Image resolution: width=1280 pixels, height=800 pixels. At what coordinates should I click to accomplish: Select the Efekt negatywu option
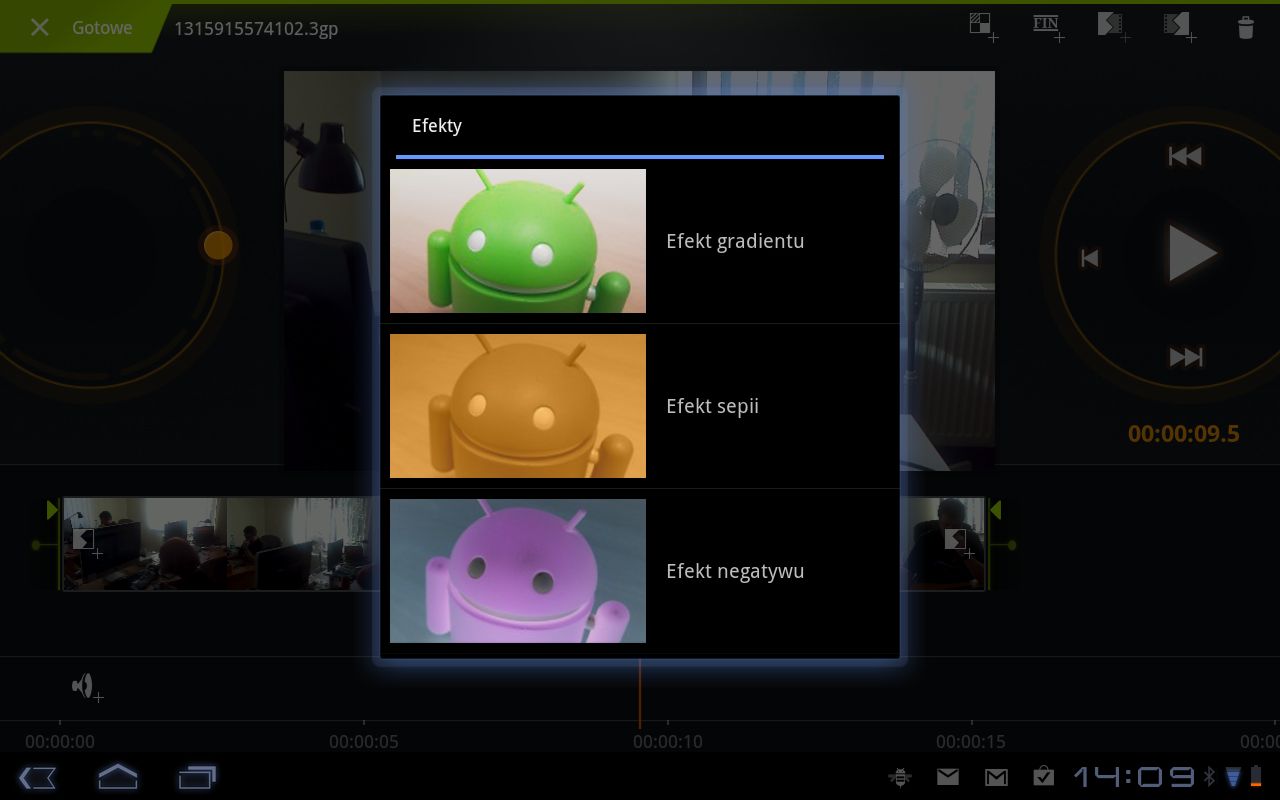tap(640, 571)
